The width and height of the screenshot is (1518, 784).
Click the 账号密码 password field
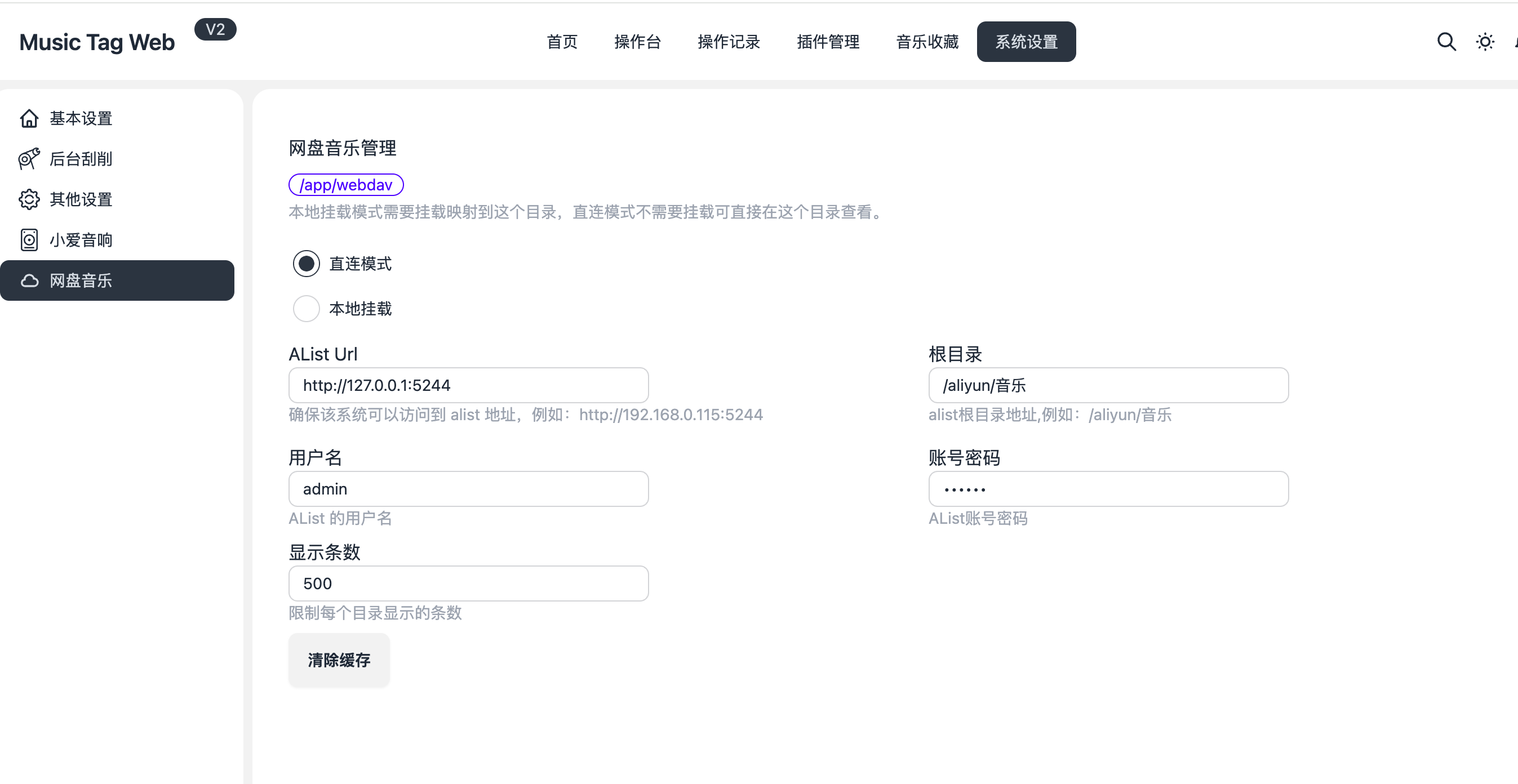coord(1108,489)
